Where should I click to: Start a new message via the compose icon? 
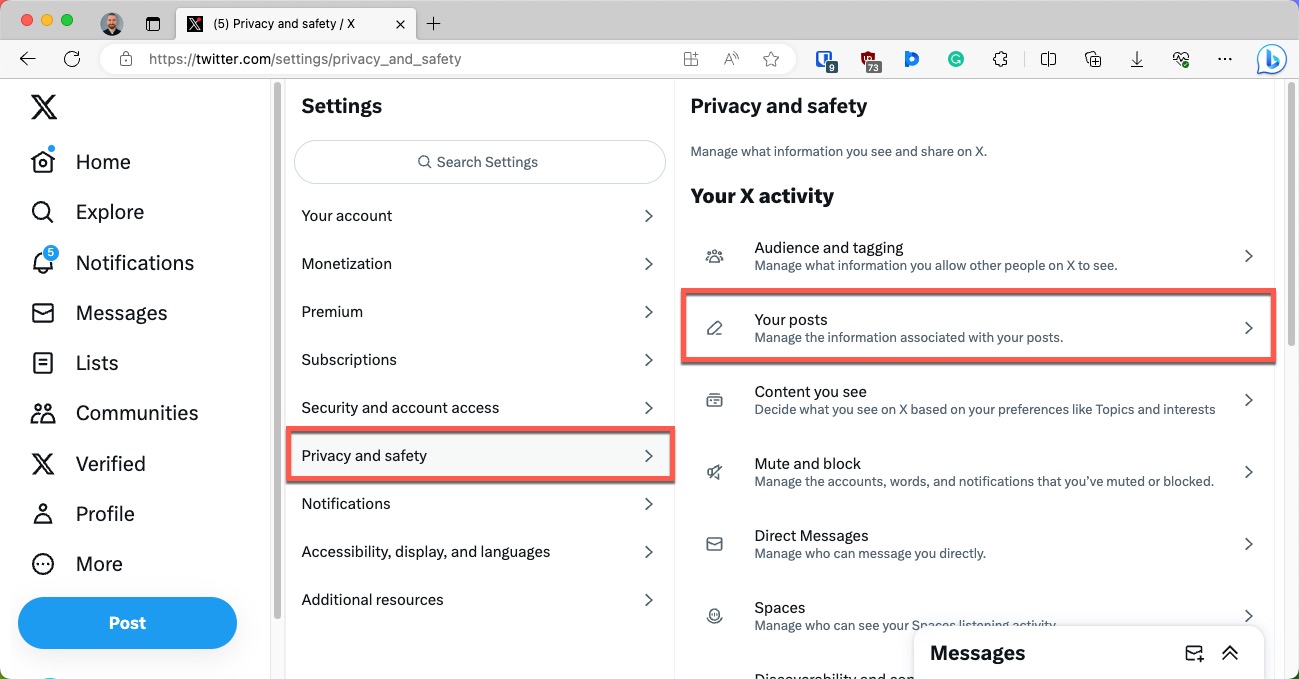tap(1194, 653)
